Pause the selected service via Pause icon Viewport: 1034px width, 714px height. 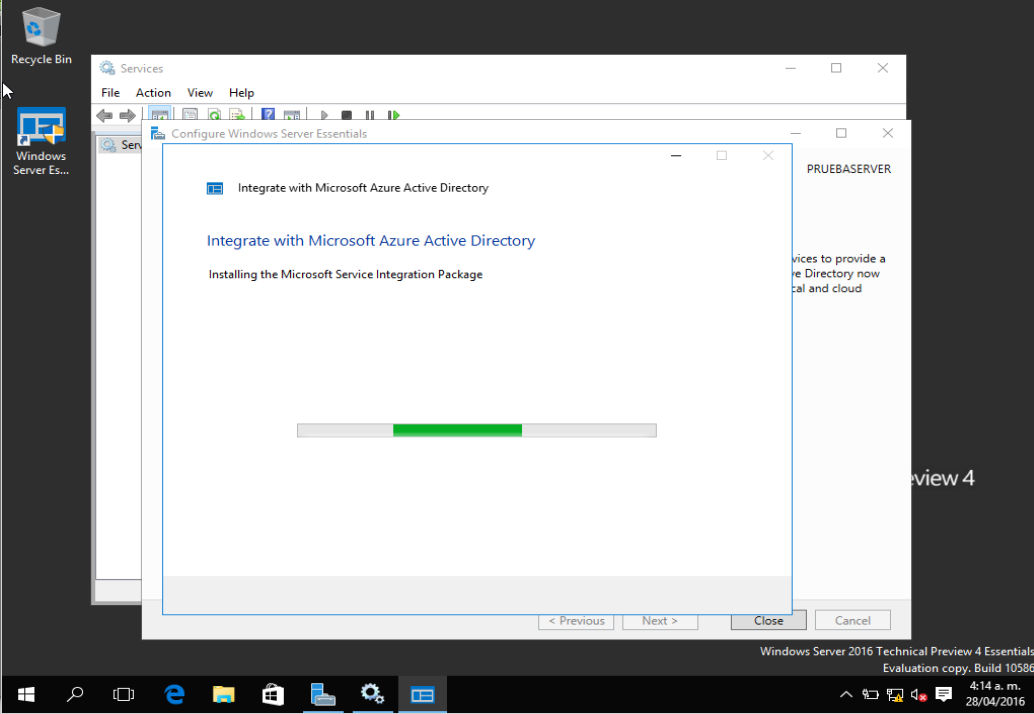pyautogui.click(x=371, y=115)
